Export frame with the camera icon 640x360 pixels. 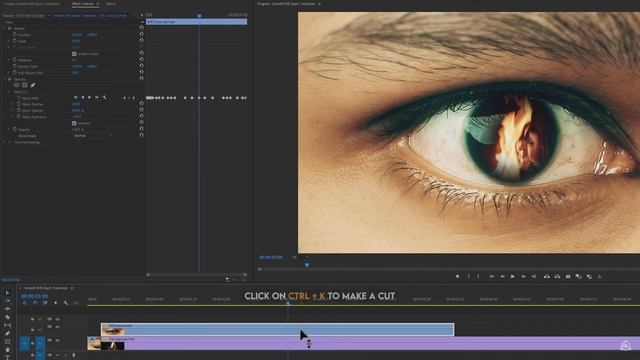coord(568,276)
